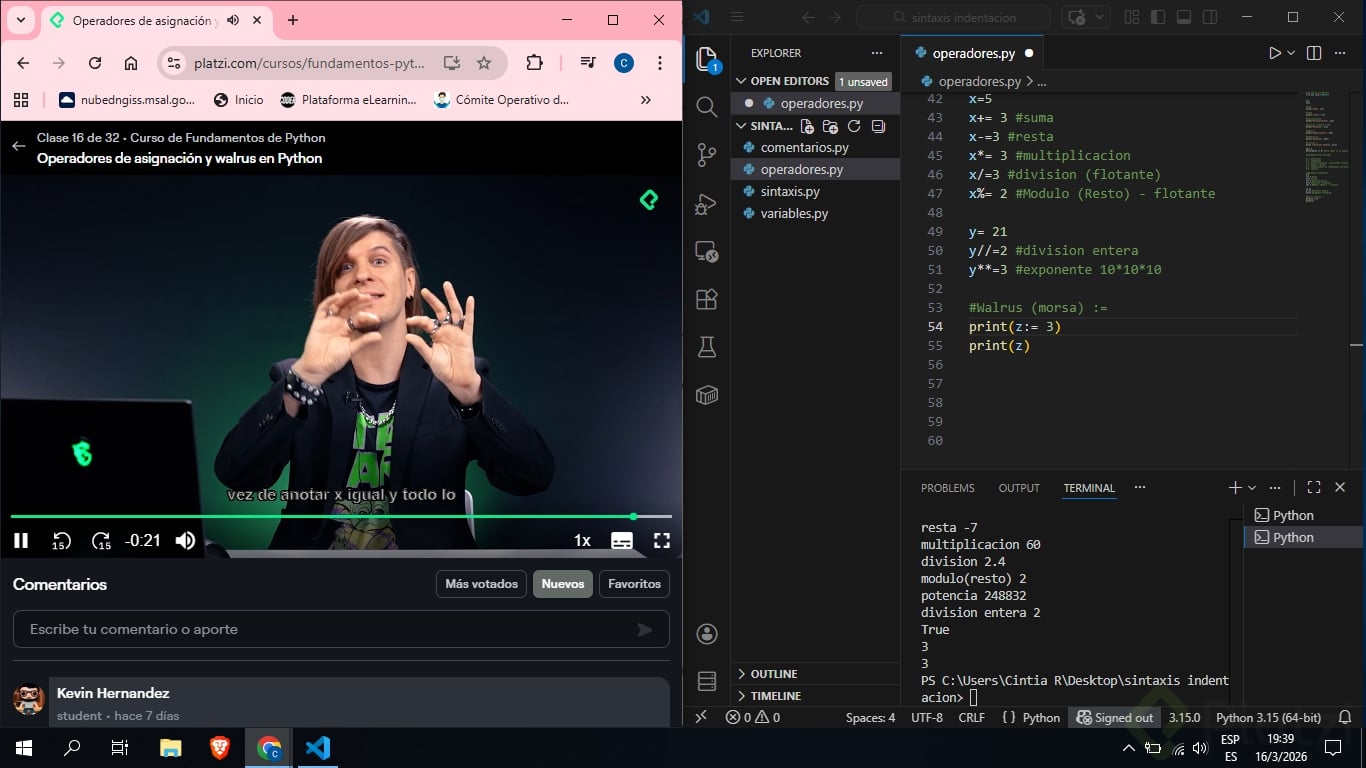Open the Testing flask view
This screenshot has width=1366, height=768.
click(x=707, y=347)
